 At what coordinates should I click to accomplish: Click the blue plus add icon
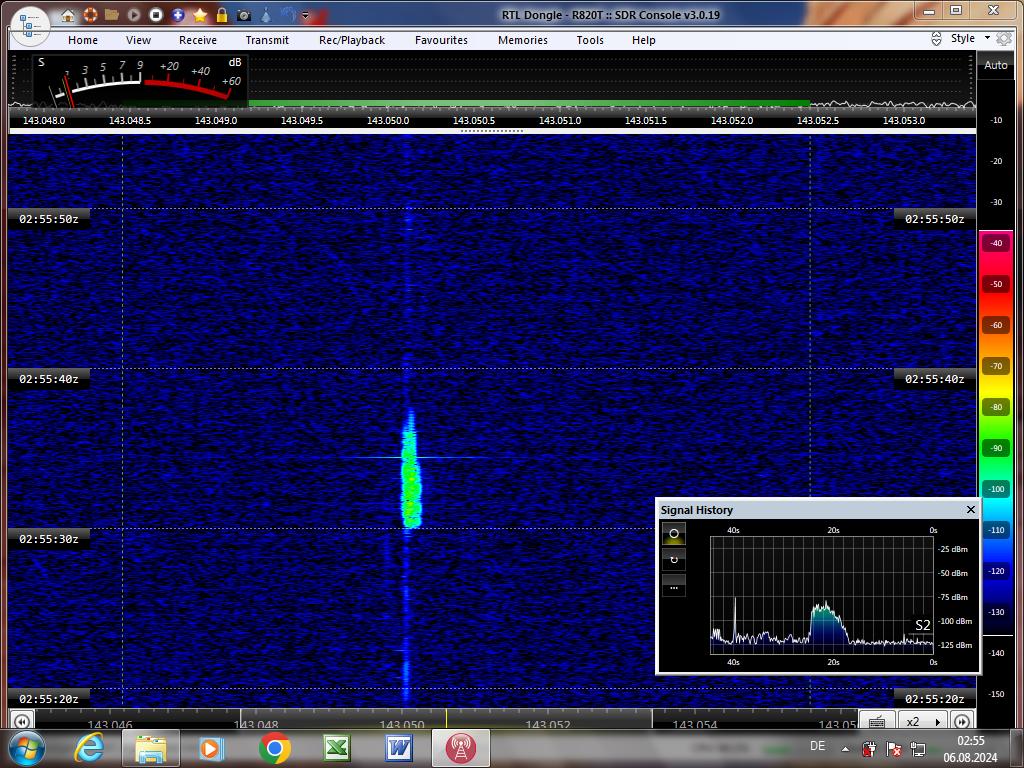coord(178,14)
